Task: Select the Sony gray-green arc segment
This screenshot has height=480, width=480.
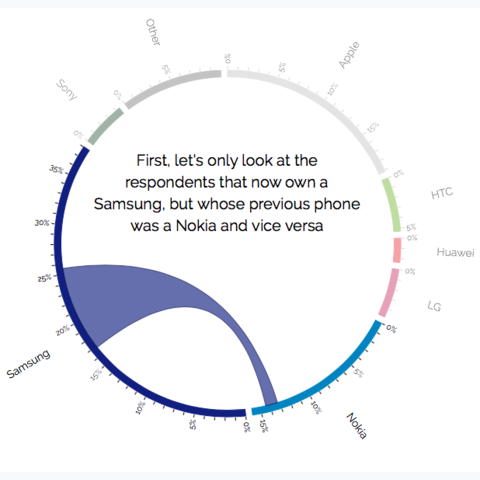Action: 106,126
